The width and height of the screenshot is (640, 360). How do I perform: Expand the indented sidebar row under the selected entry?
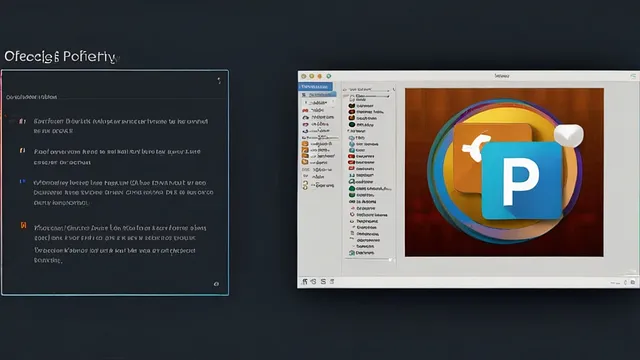320,102
